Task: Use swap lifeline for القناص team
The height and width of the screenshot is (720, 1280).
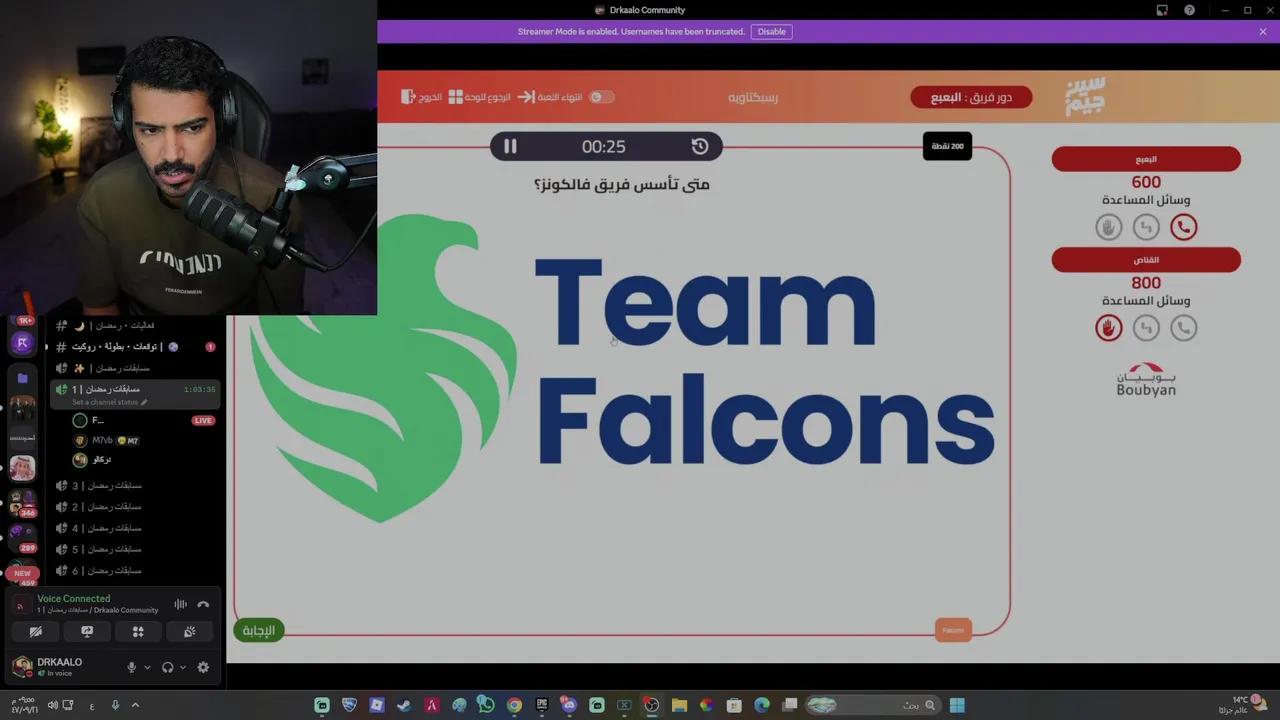Action: click(1146, 328)
